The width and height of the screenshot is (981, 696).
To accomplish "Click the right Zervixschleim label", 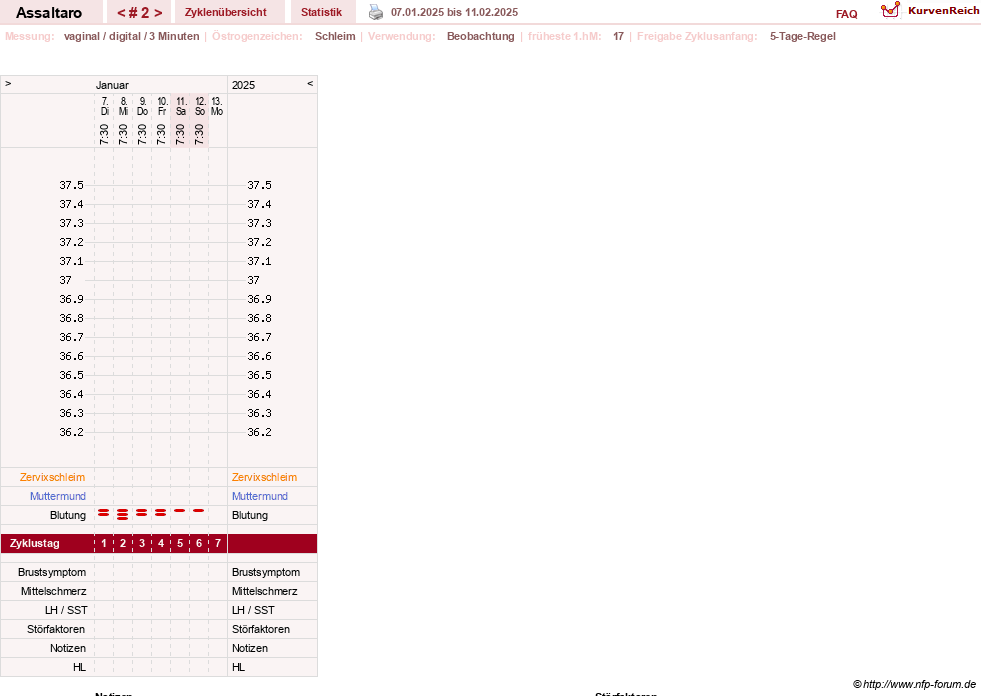I will tap(264, 477).
